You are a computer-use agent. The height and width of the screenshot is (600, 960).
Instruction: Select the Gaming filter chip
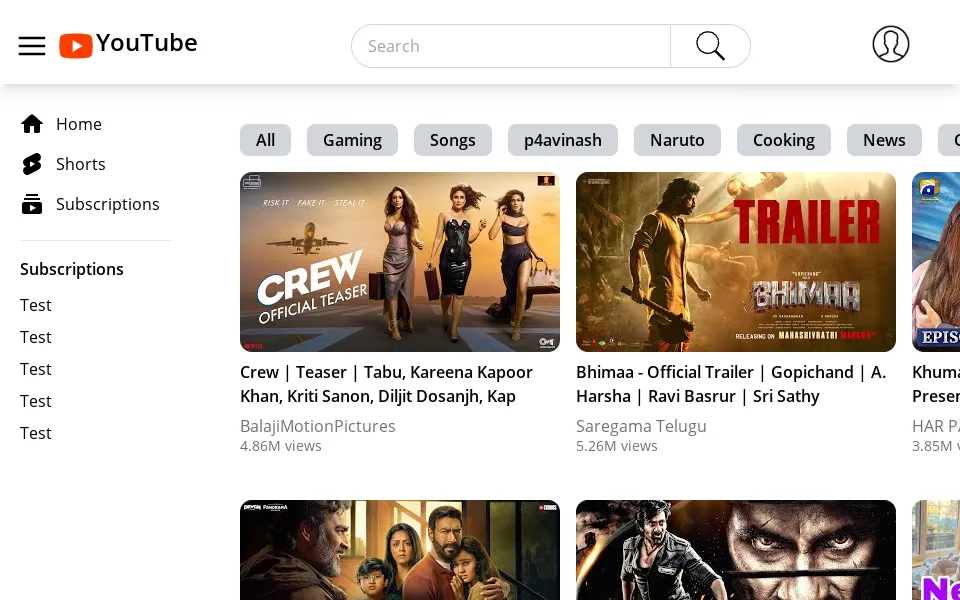tap(352, 140)
